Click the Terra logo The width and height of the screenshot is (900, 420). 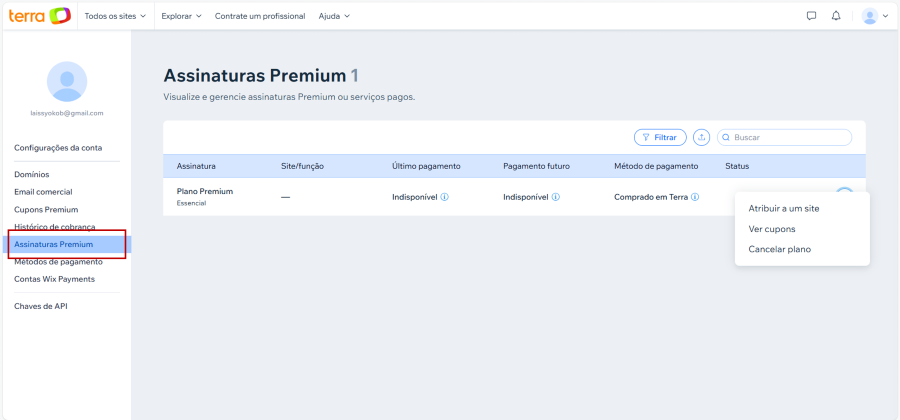click(40, 16)
